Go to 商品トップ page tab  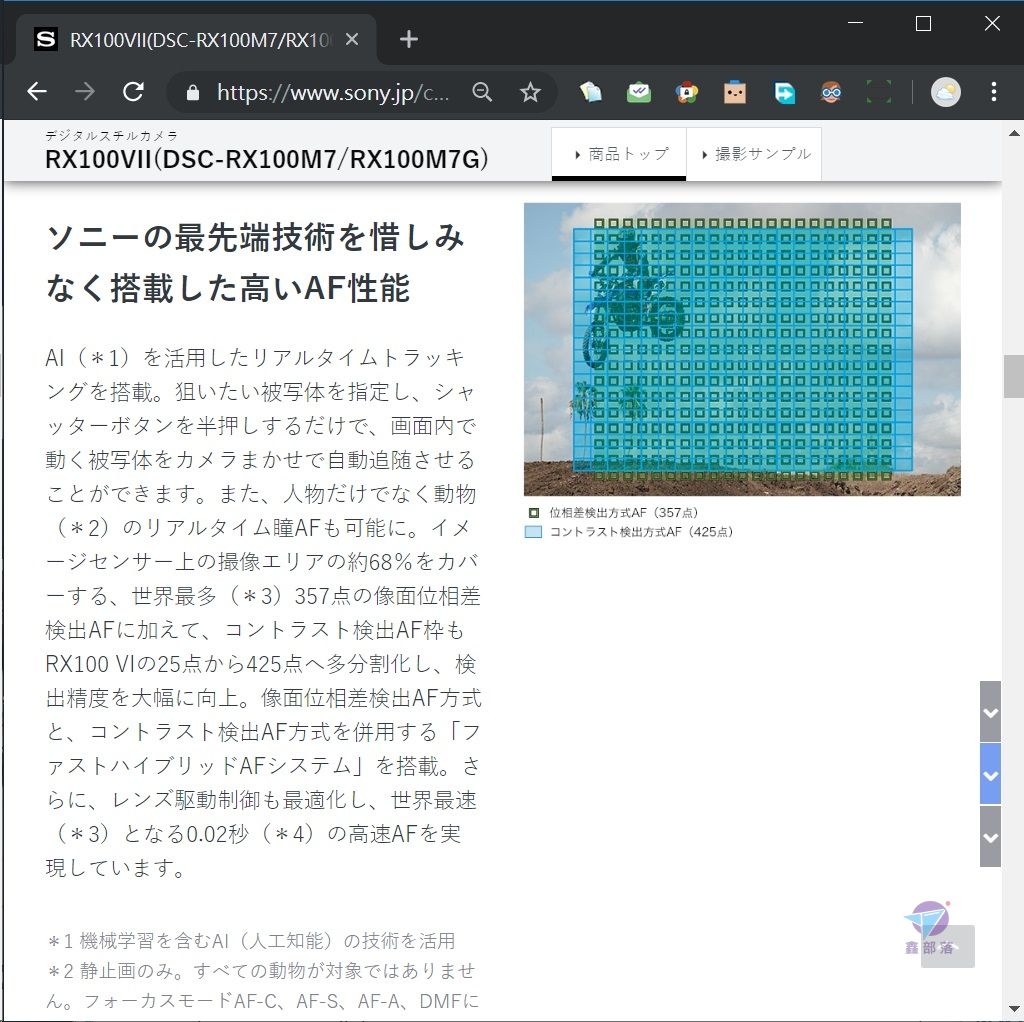tap(619, 154)
